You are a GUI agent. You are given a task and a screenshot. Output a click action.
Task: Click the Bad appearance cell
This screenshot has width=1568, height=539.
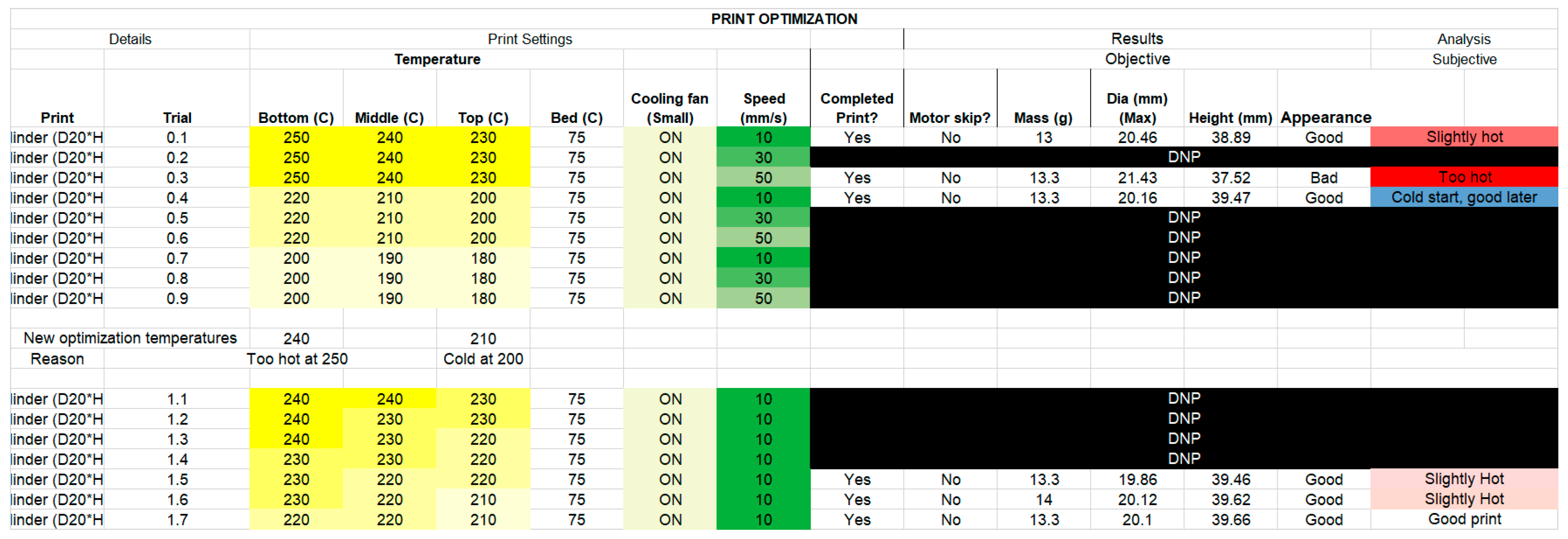pyautogui.click(x=1323, y=177)
